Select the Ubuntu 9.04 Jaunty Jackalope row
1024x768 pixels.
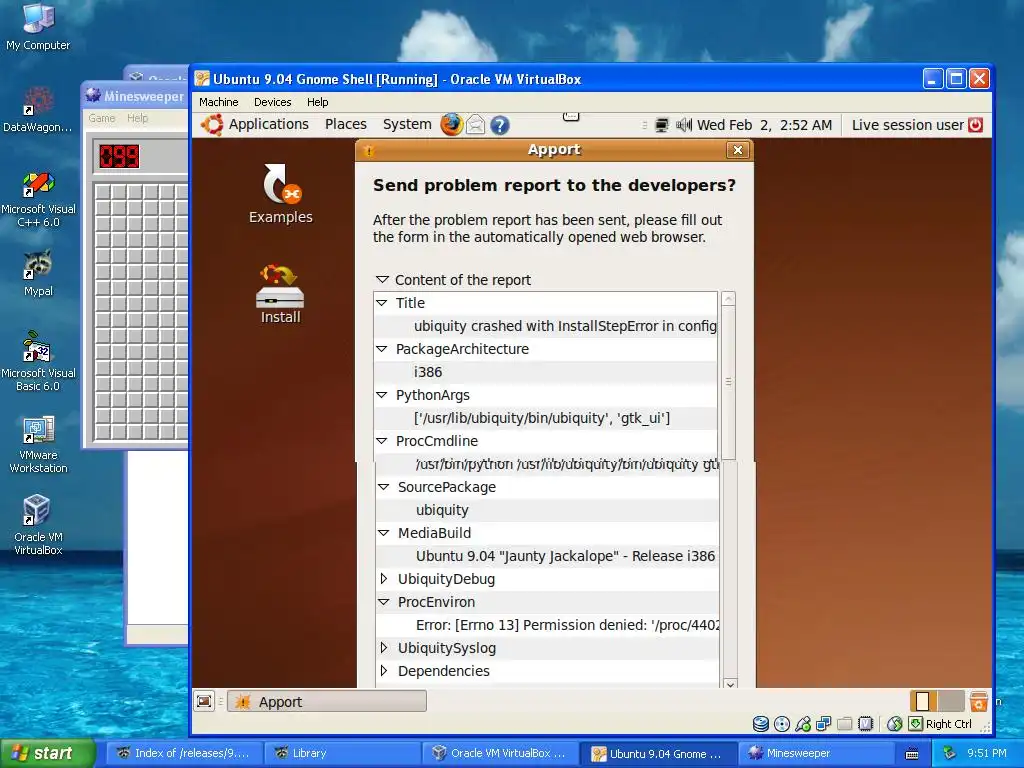(x=547, y=556)
